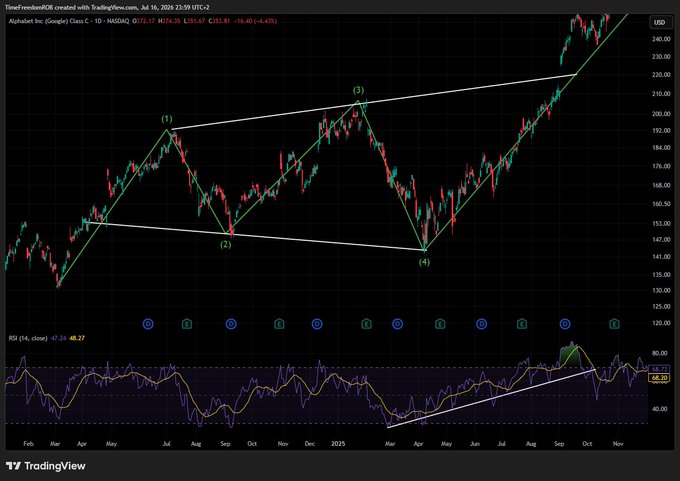Click the 141.00 price axis label
The image size is (680, 481).
pos(659,256)
